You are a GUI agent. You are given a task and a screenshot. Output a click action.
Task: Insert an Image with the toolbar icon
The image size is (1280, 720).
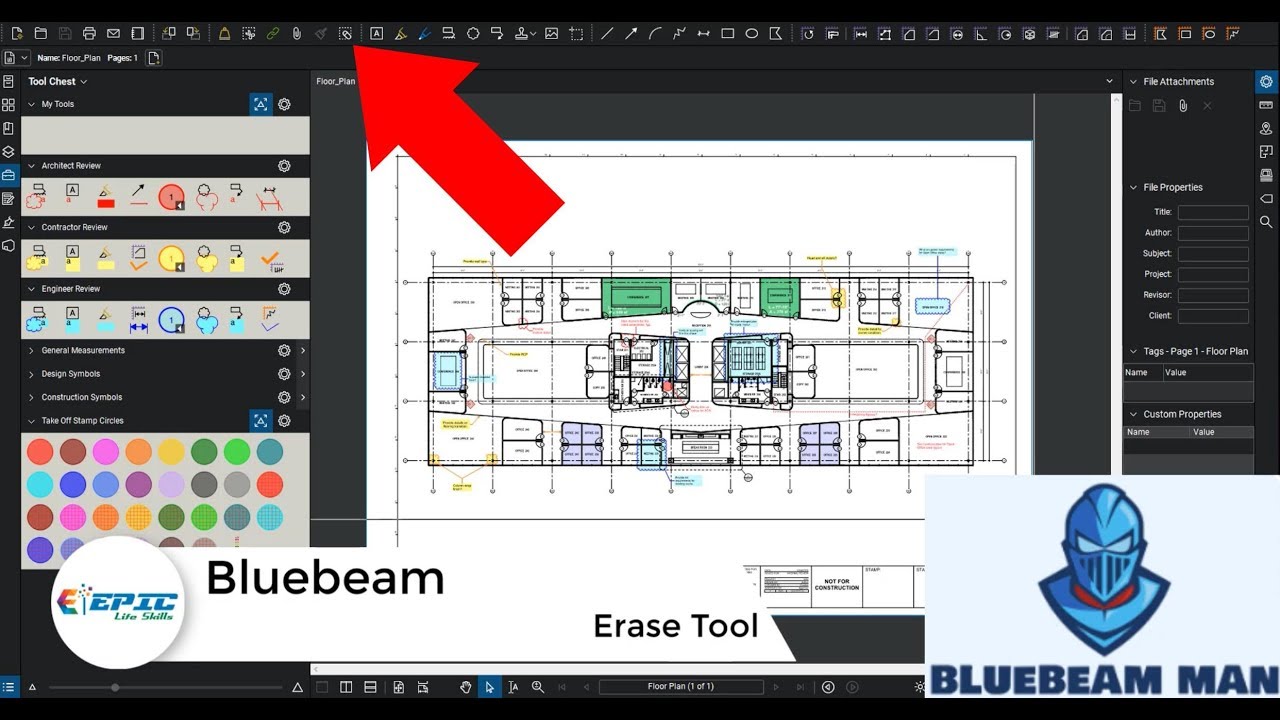[x=551, y=33]
